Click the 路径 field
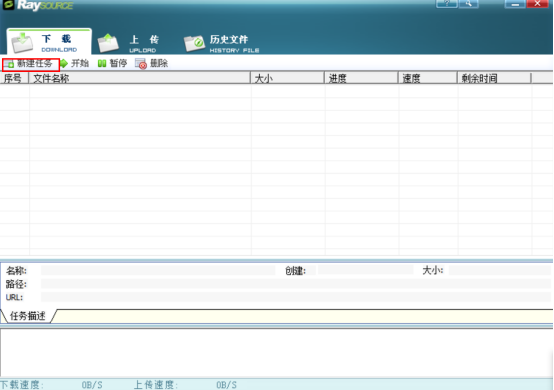 (296, 284)
